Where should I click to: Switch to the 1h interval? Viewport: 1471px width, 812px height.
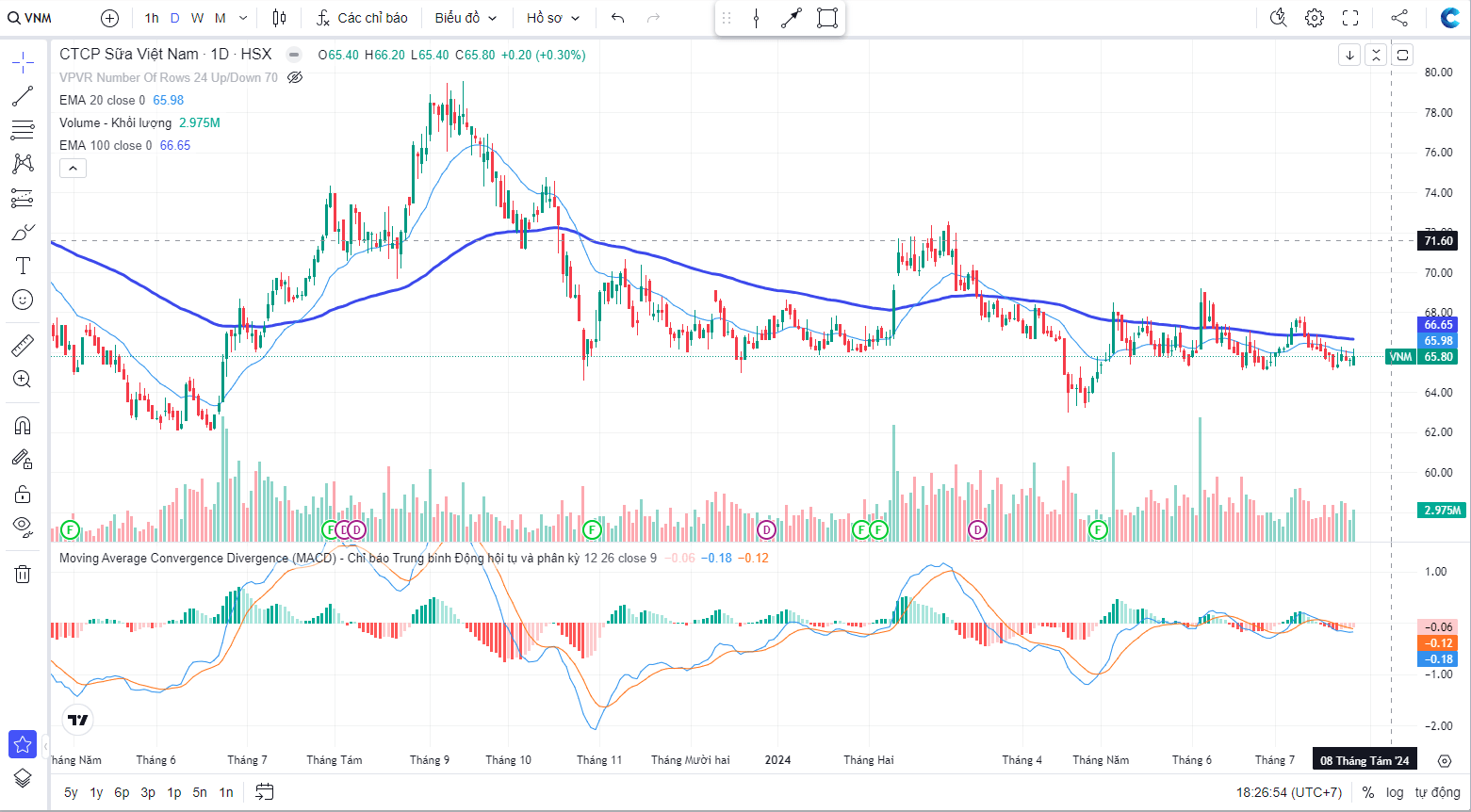click(x=152, y=18)
